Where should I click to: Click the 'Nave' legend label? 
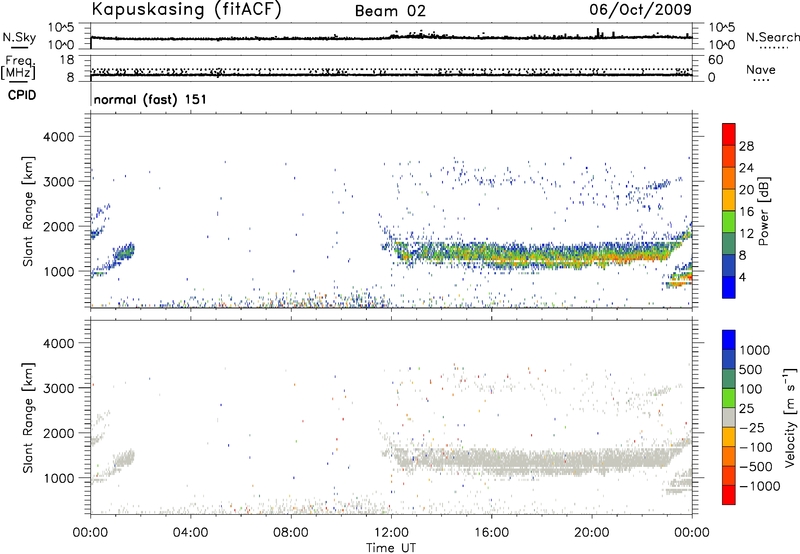[x=761, y=69]
